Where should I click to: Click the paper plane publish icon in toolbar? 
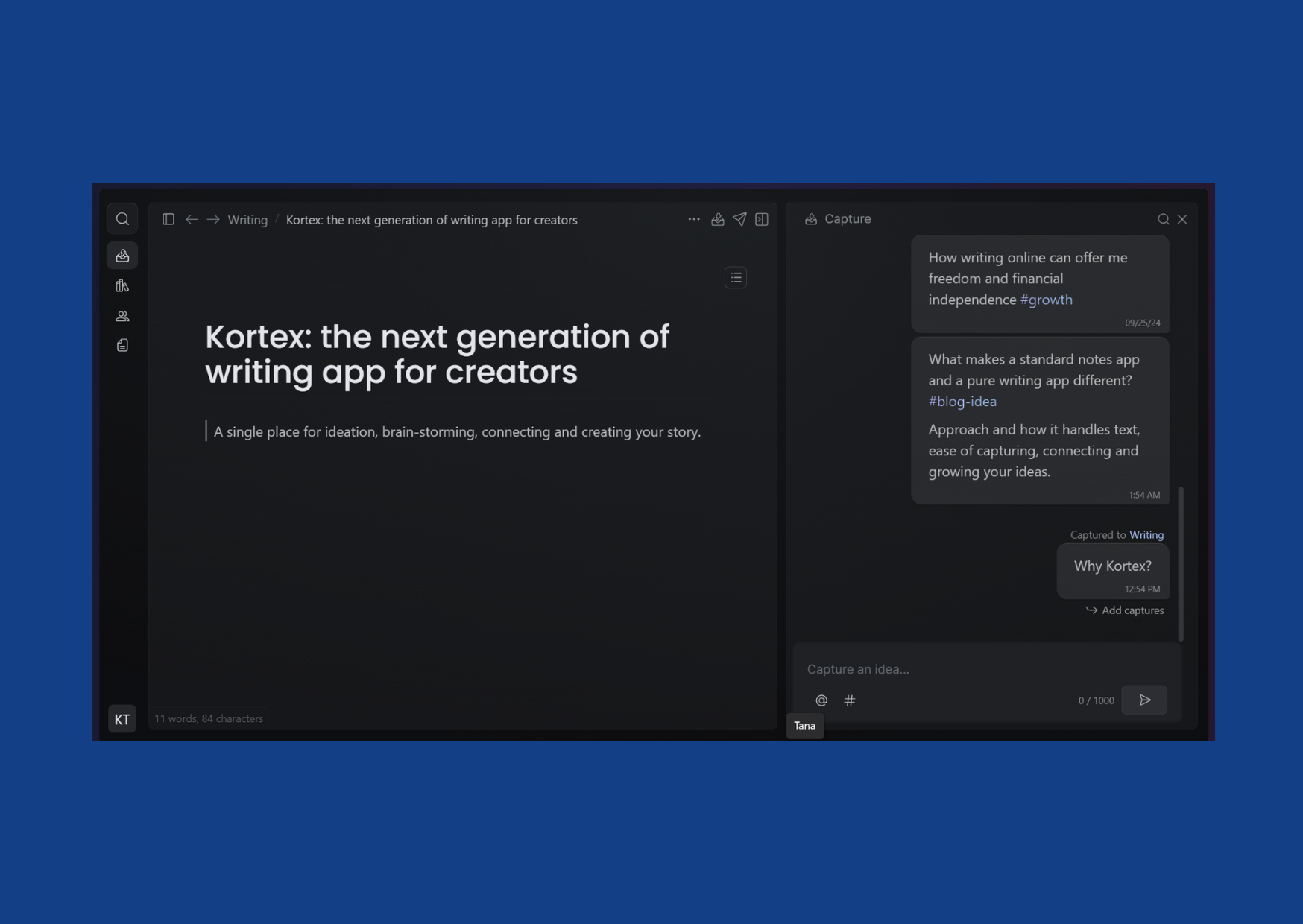pos(739,219)
